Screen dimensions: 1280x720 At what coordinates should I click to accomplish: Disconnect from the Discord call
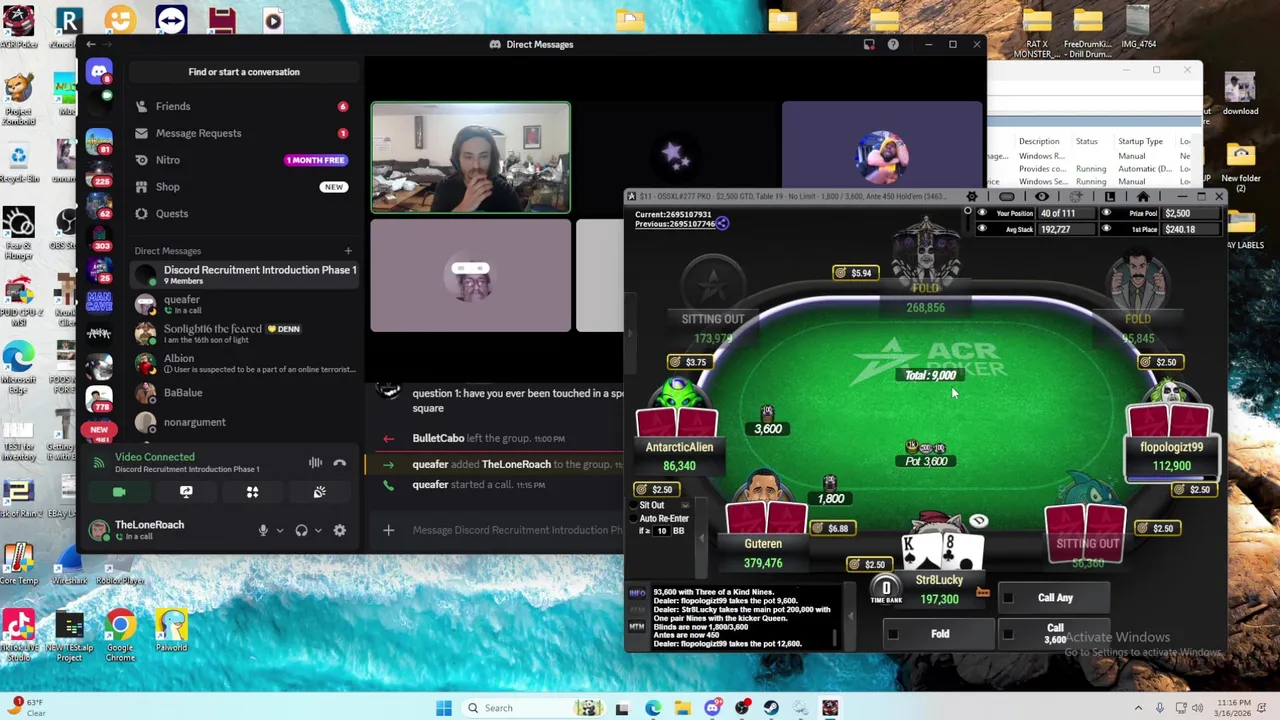340,463
